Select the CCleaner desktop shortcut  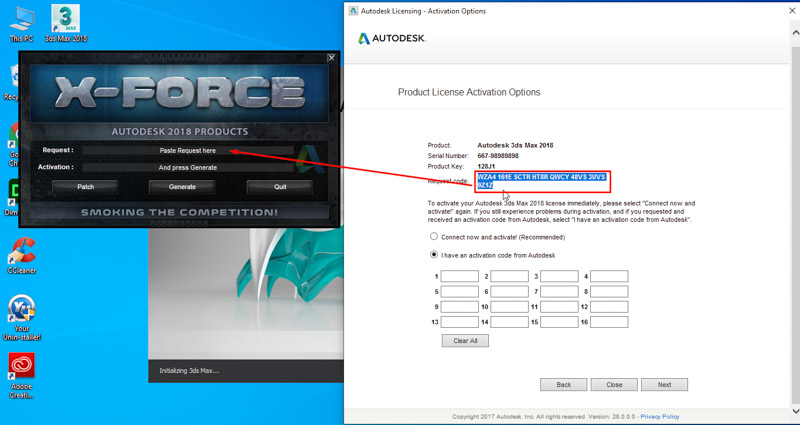pyautogui.click(x=21, y=256)
